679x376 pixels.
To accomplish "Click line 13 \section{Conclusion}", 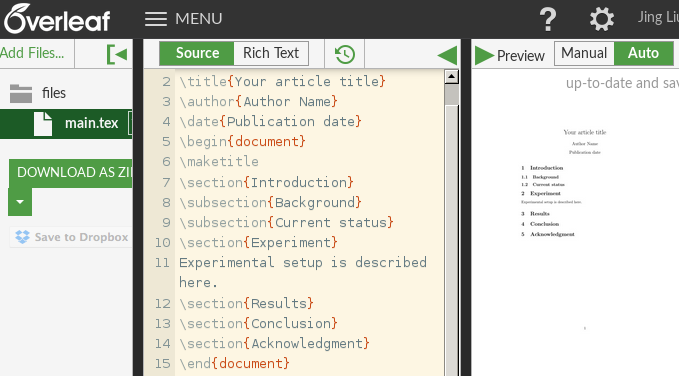I will pyautogui.click(x=258, y=324).
